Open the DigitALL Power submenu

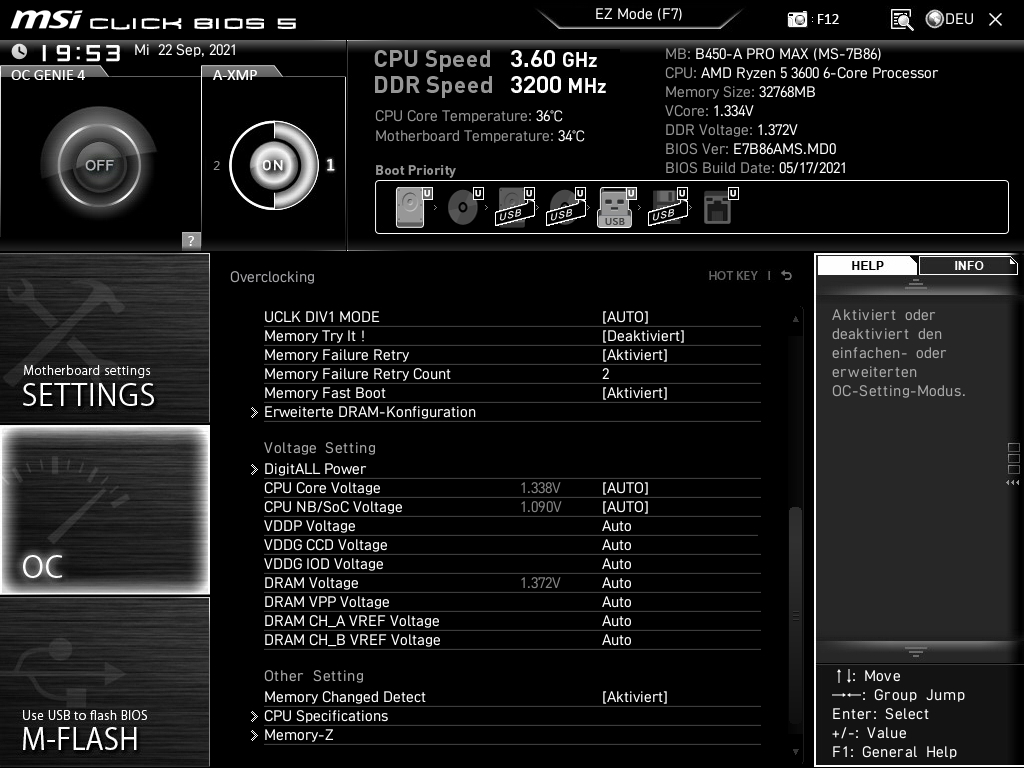(315, 468)
